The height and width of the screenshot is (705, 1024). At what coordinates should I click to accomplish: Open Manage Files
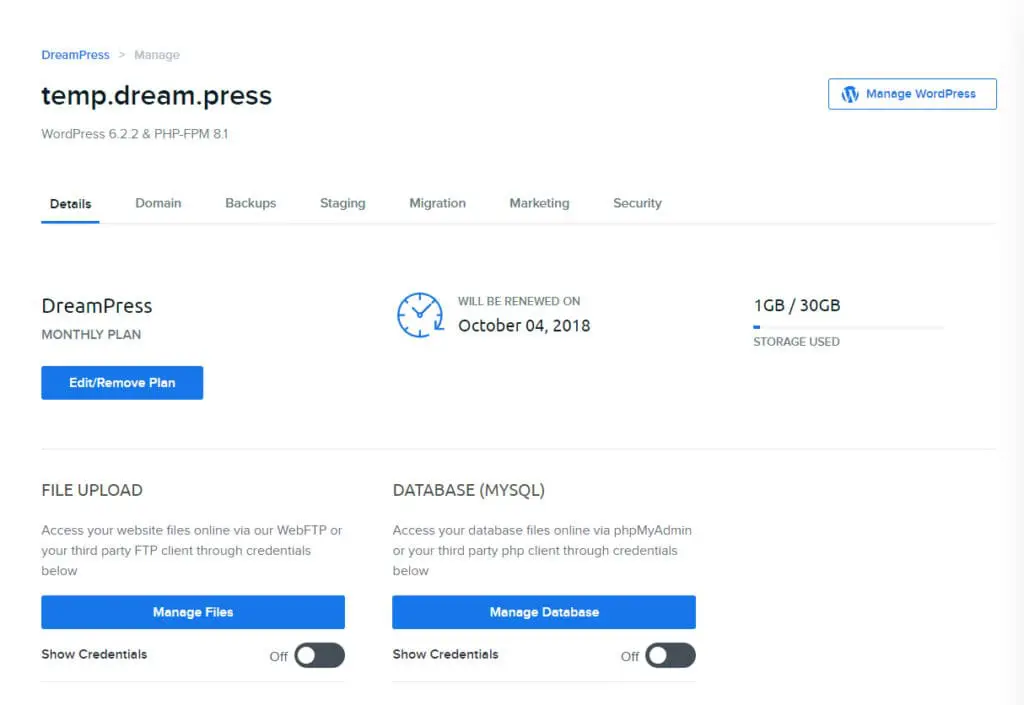coord(193,612)
